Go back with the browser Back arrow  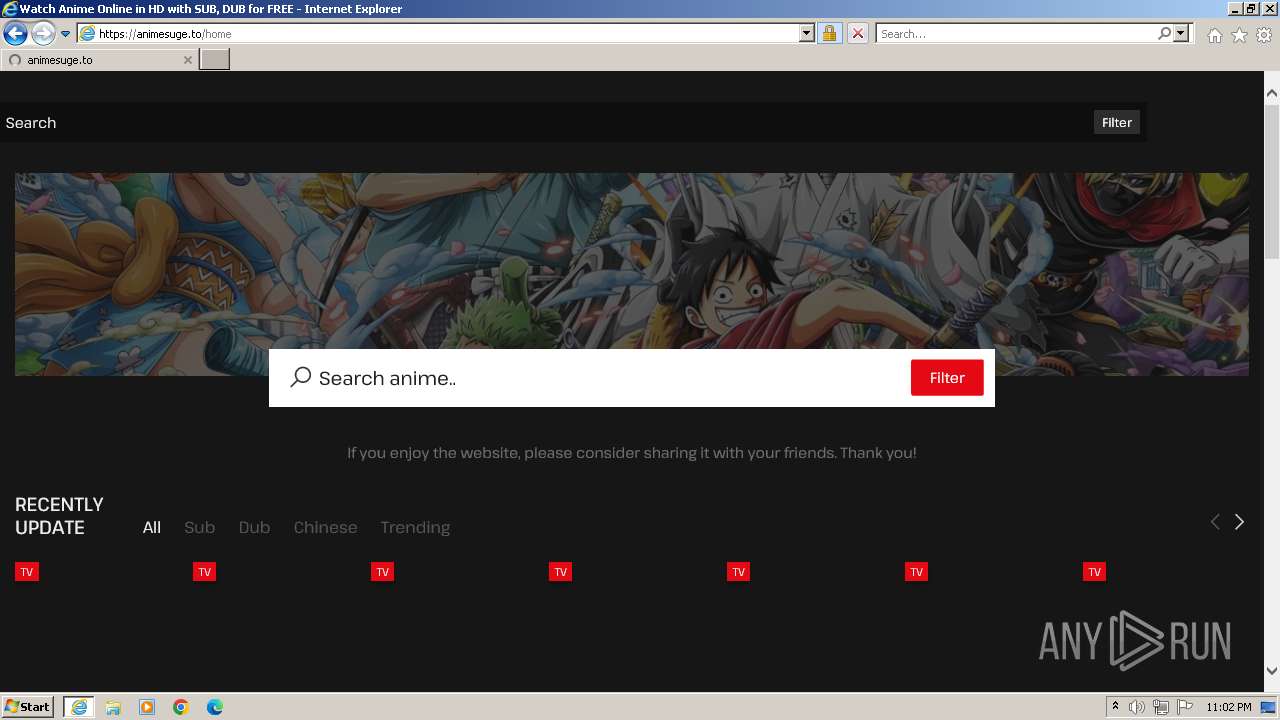point(15,33)
